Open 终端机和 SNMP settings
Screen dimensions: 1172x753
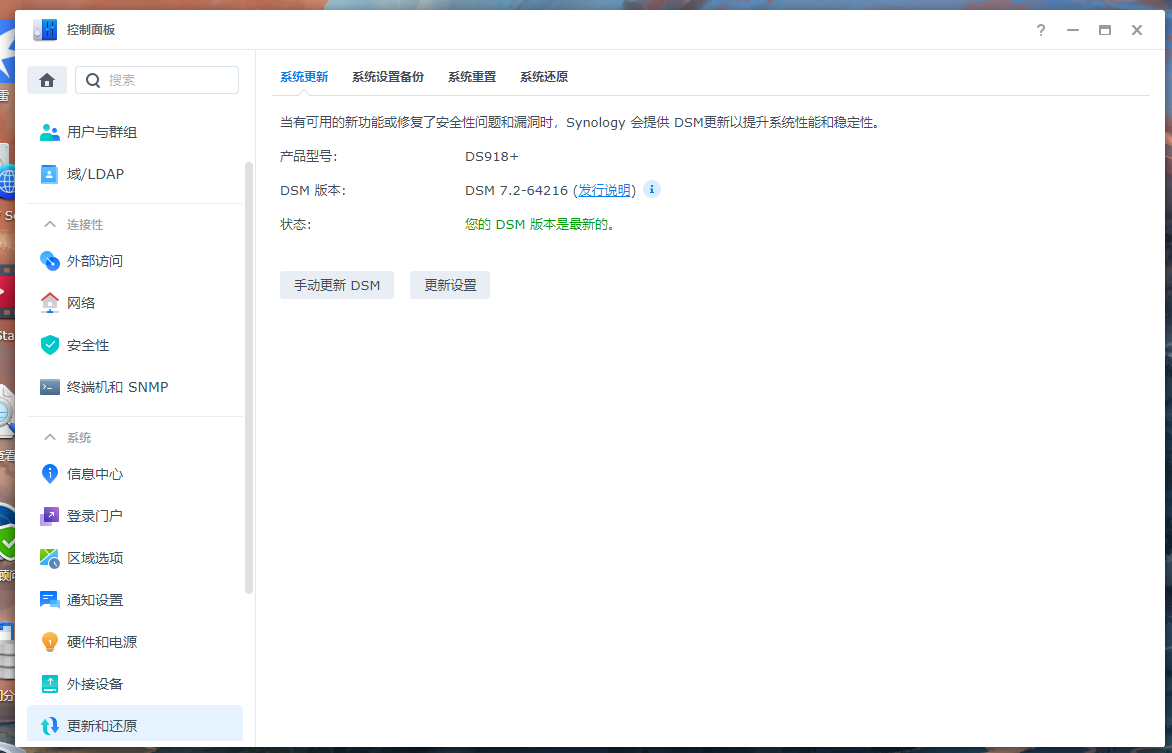(135, 387)
